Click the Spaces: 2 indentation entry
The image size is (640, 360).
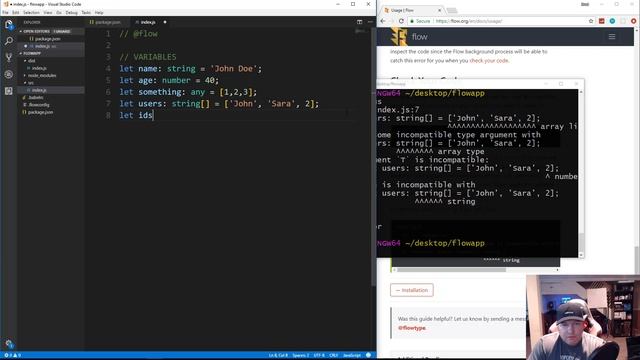(x=301, y=356)
